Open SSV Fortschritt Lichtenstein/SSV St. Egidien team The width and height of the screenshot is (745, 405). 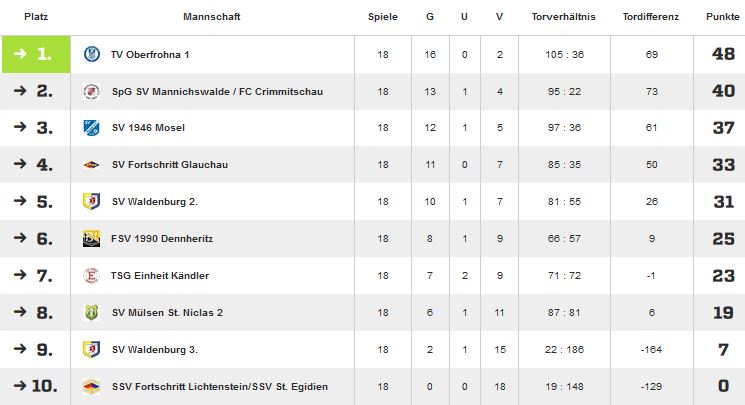220,387
